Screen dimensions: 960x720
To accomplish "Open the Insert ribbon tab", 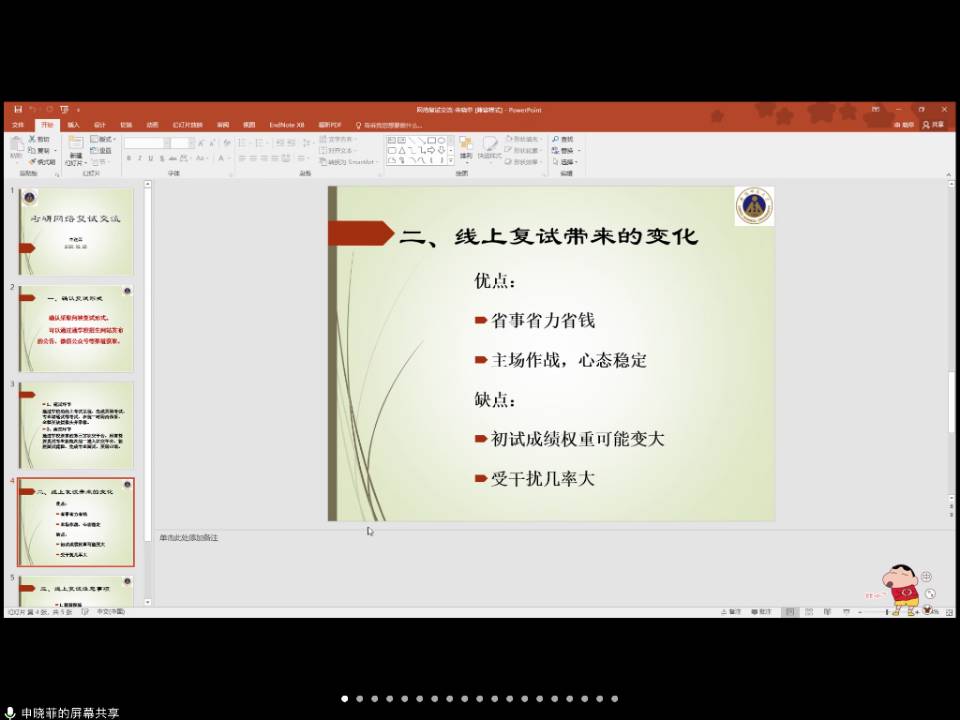I will point(74,125).
